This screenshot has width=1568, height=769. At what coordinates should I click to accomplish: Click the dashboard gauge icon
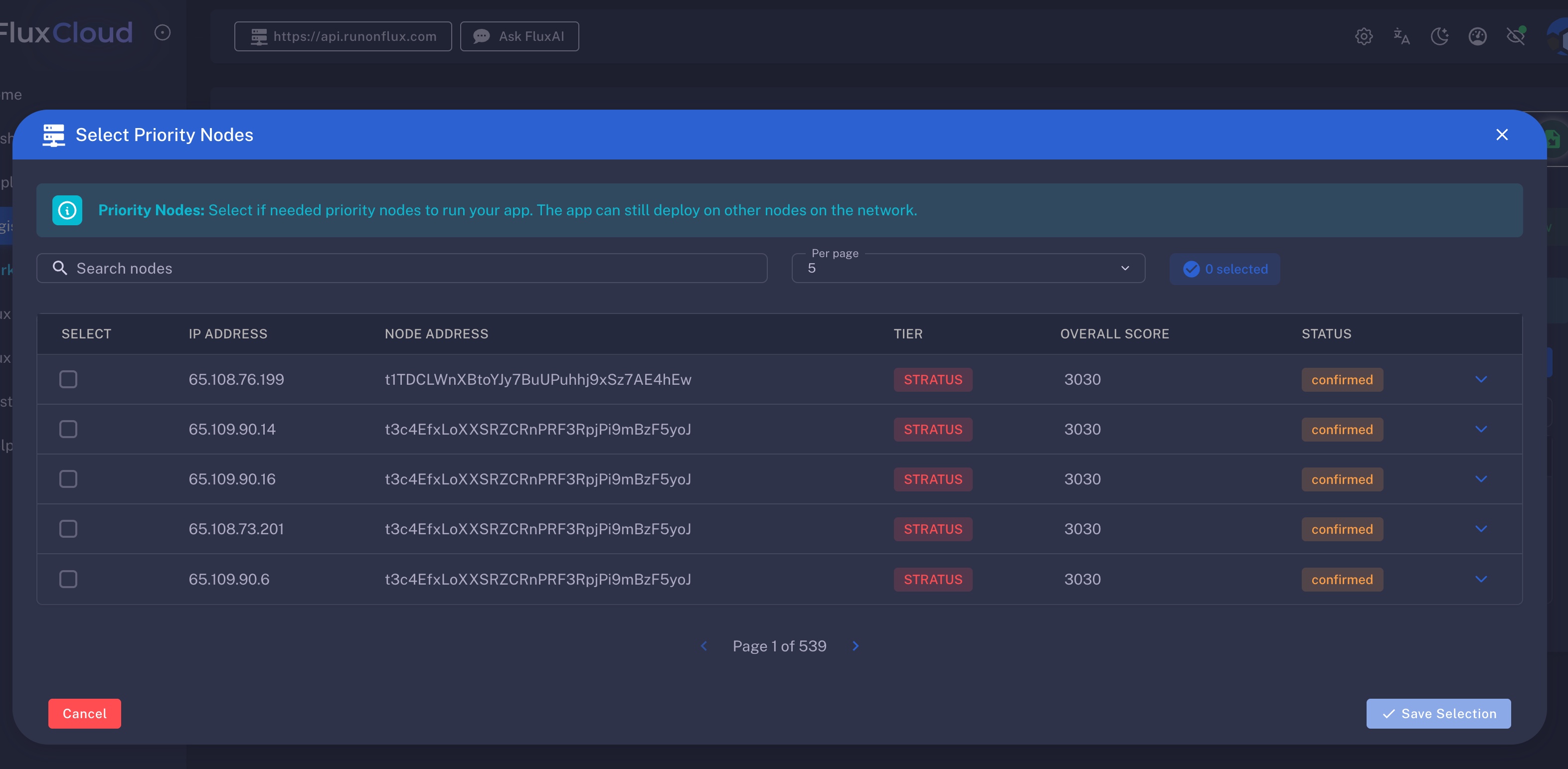coord(1477,36)
